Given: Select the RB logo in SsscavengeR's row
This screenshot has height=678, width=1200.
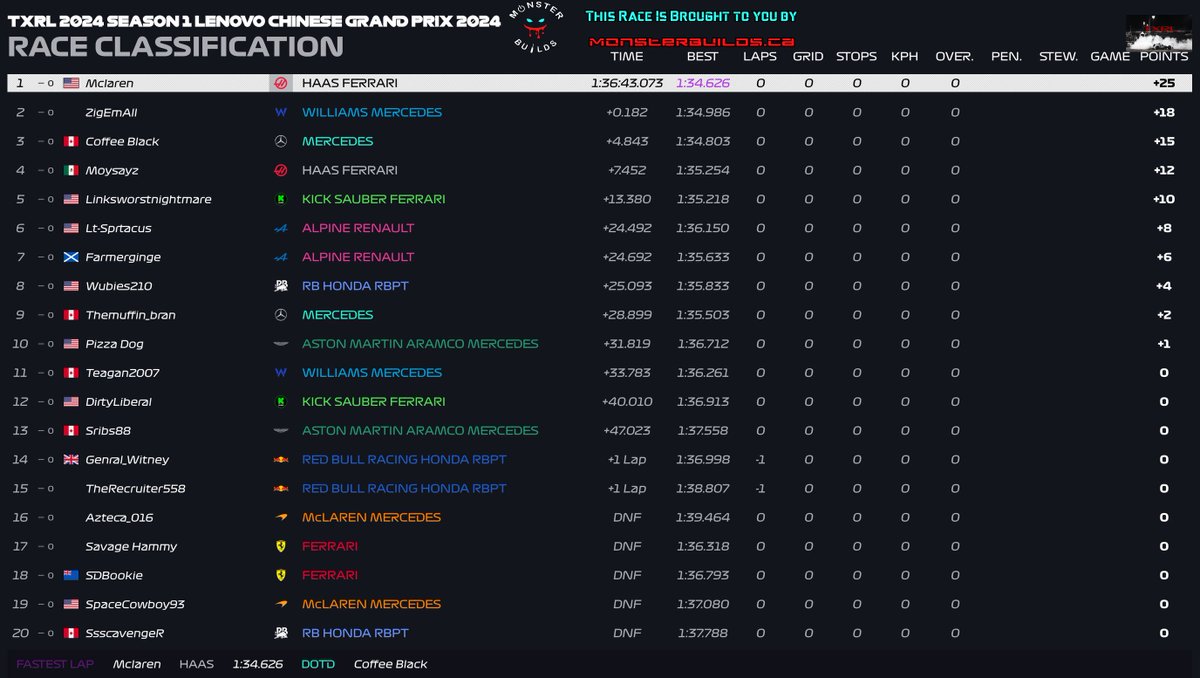Looking at the screenshot, I should 281,633.
